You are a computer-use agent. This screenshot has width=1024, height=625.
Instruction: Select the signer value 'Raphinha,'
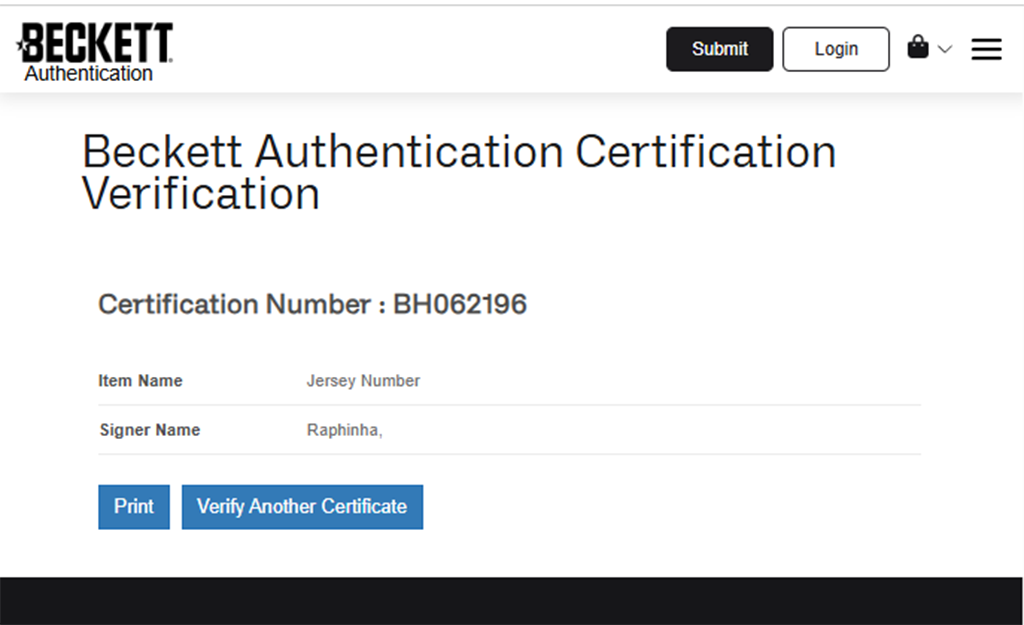tap(345, 430)
